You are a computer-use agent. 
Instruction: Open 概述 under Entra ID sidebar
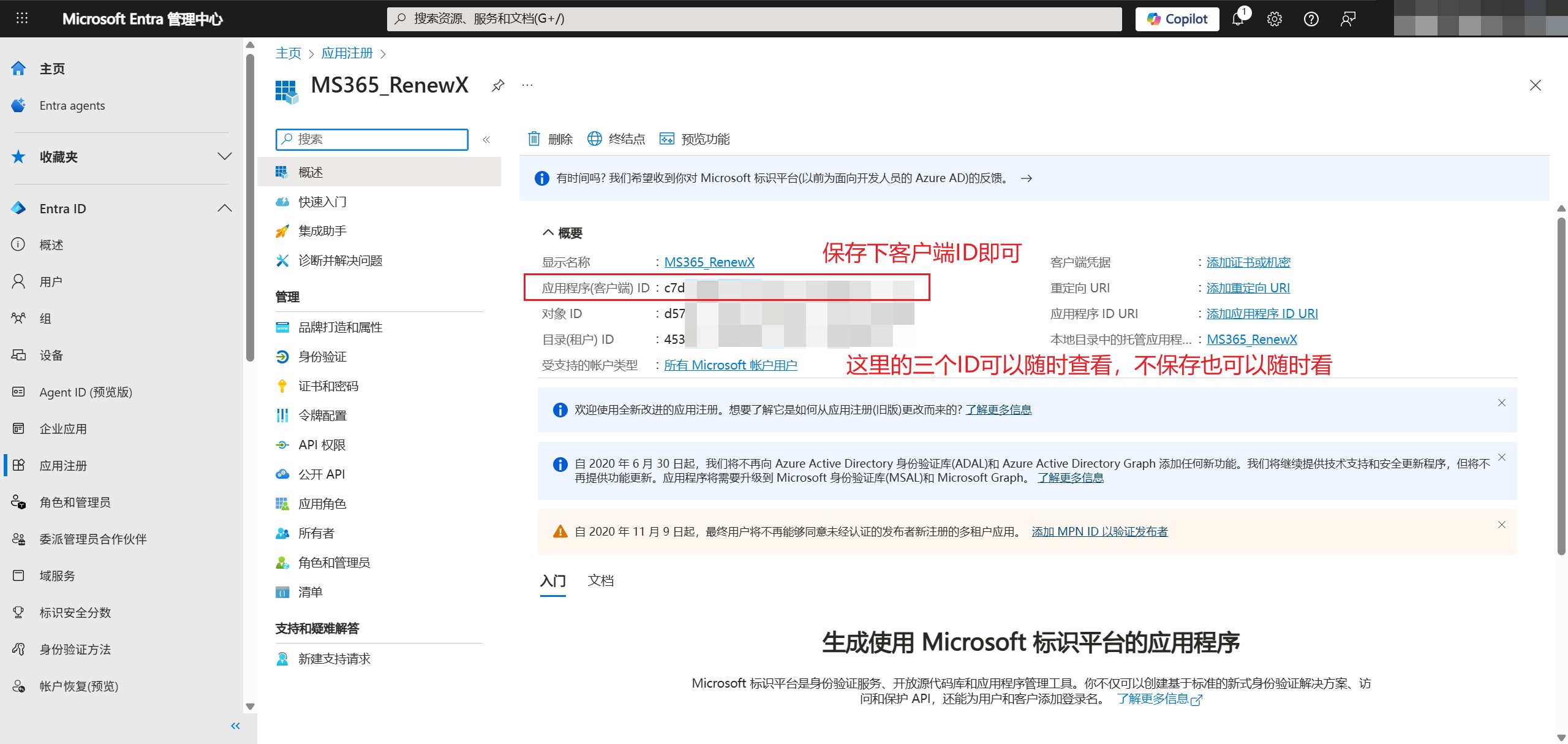point(51,245)
